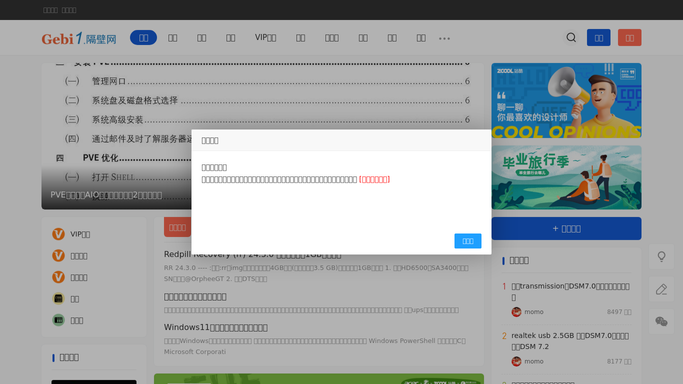Click the red register button in header
The width and height of the screenshot is (683, 384).
pyautogui.click(x=629, y=38)
